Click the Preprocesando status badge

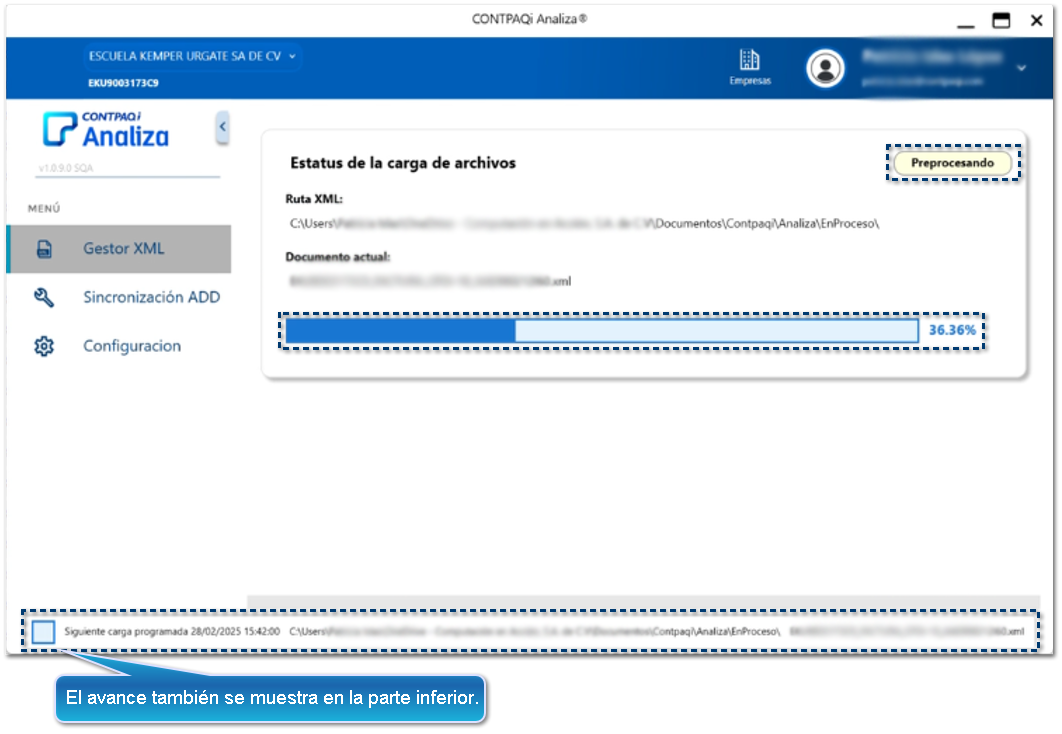952,163
